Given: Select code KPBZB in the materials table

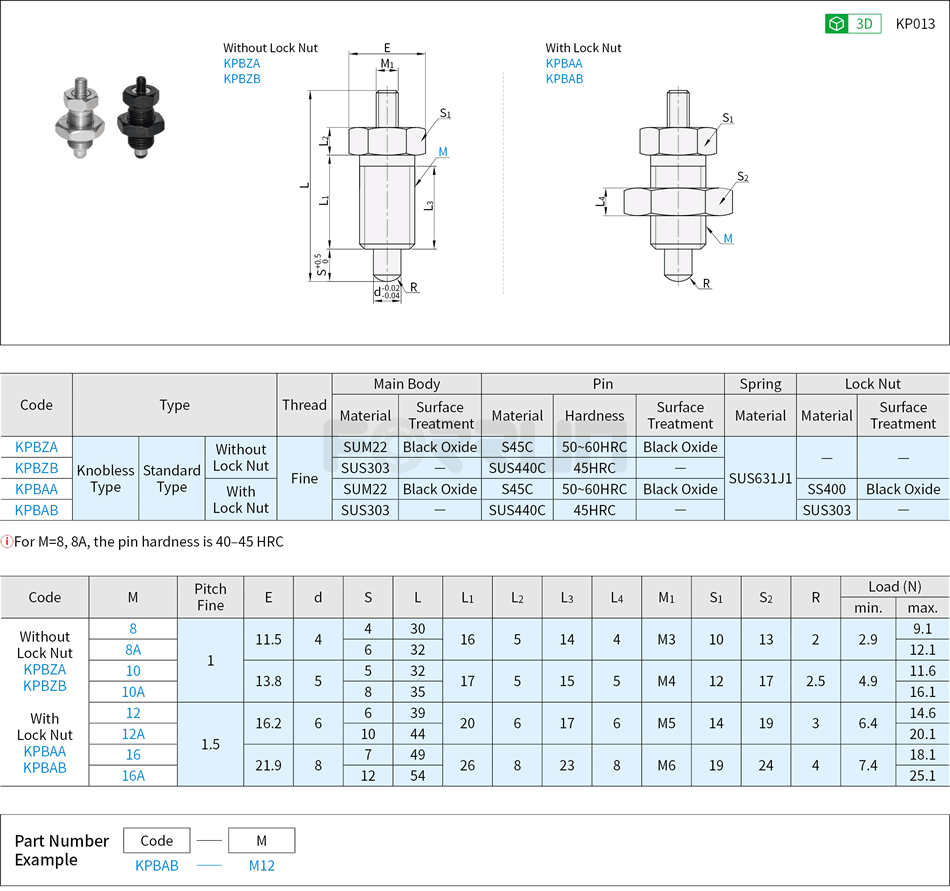Looking at the screenshot, I should pyautogui.click(x=36, y=468).
